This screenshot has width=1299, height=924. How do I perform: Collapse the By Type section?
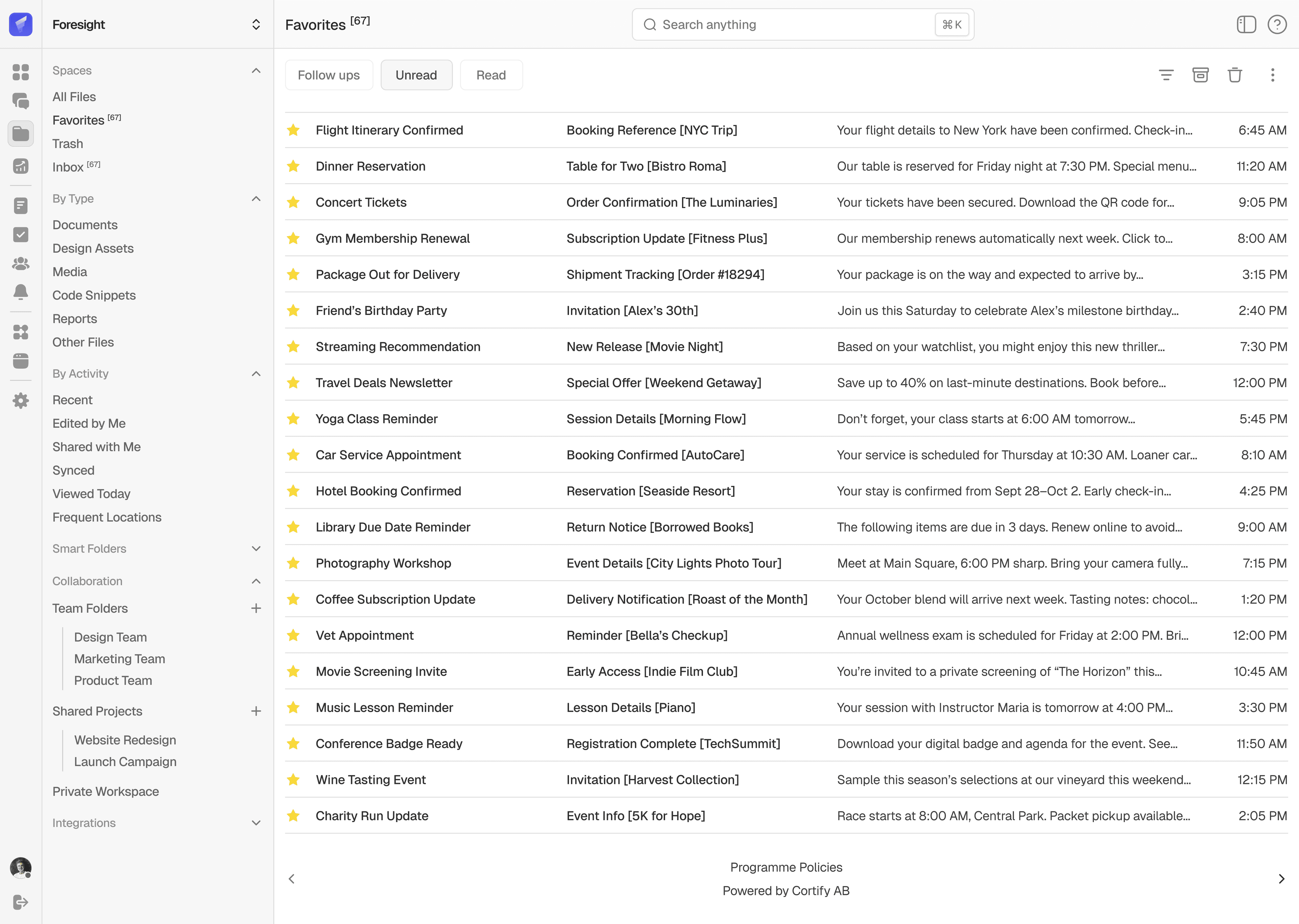click(x=256, y=199)
